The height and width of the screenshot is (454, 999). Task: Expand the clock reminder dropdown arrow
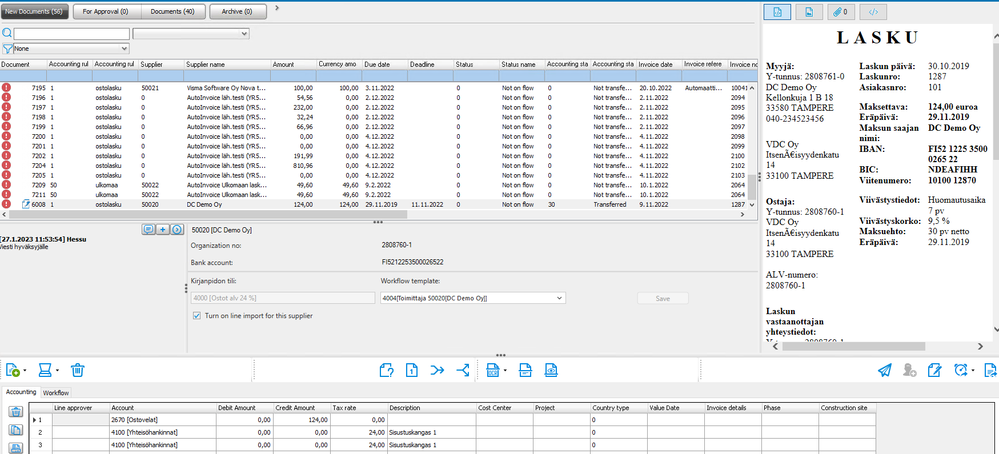[974, 371]
